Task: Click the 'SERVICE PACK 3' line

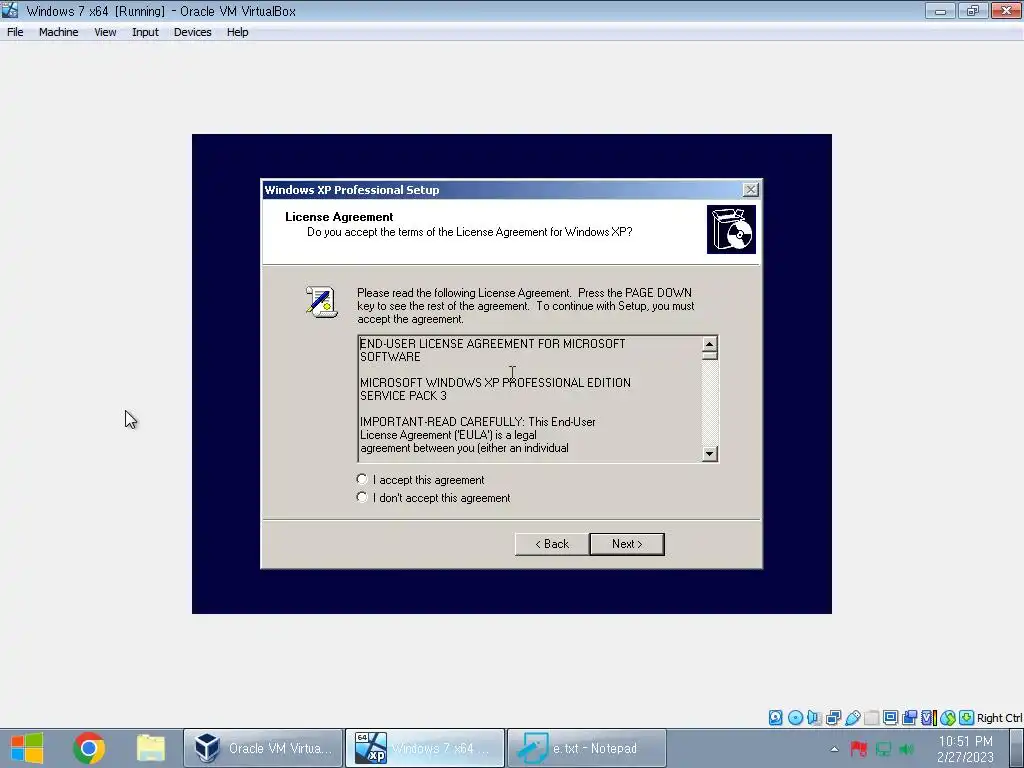Action: (403, 396)
